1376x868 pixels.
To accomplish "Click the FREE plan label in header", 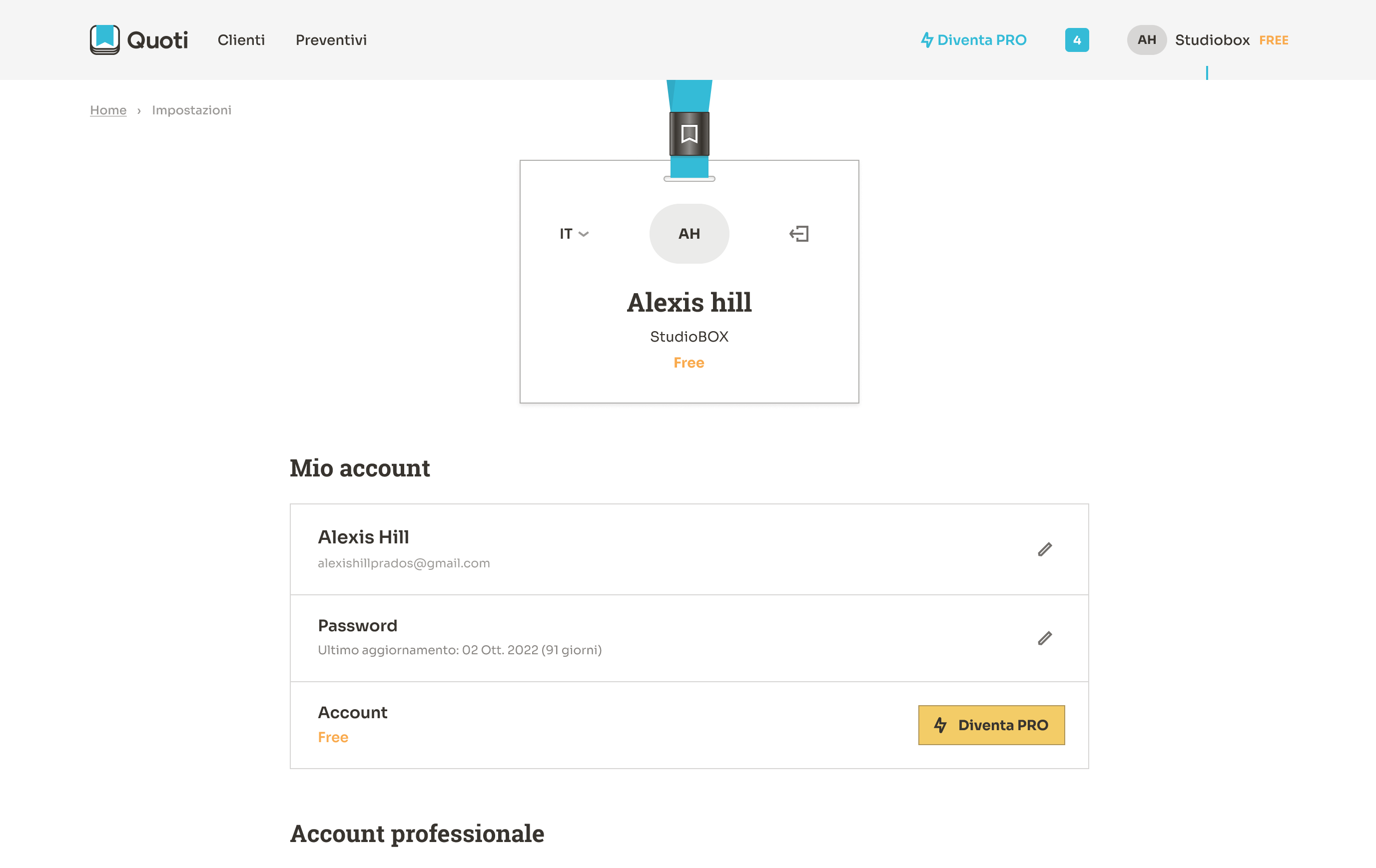I will [1273, 40].
